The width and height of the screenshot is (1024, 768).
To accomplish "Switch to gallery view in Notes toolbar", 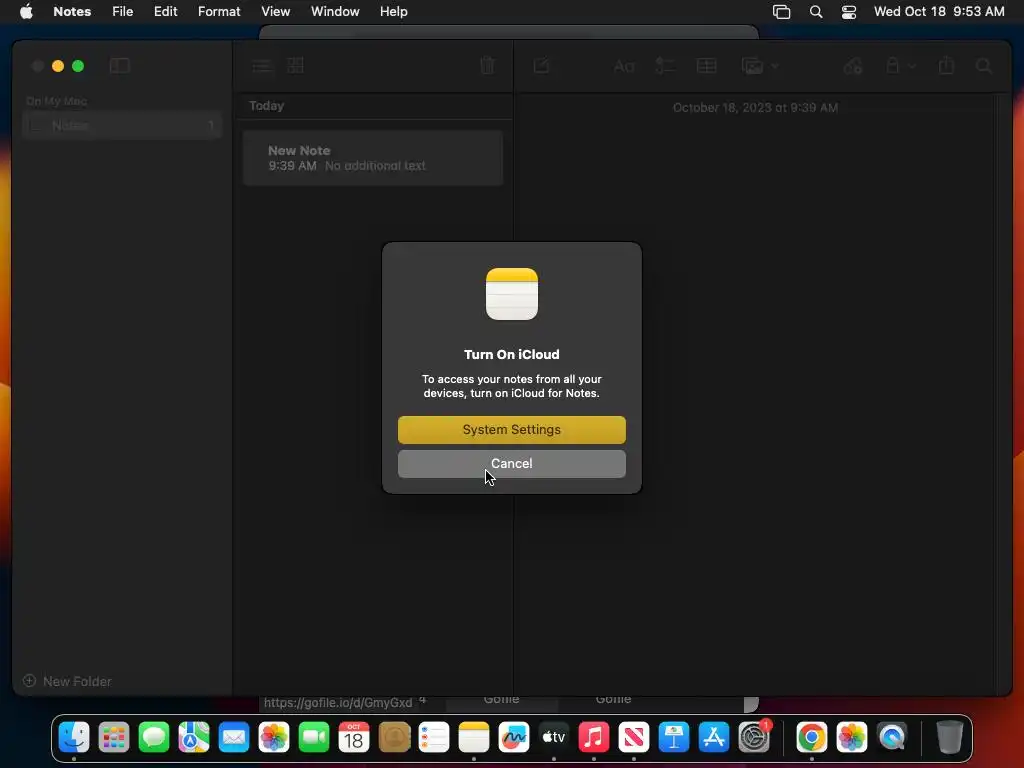I will click(x=296, y=66).
